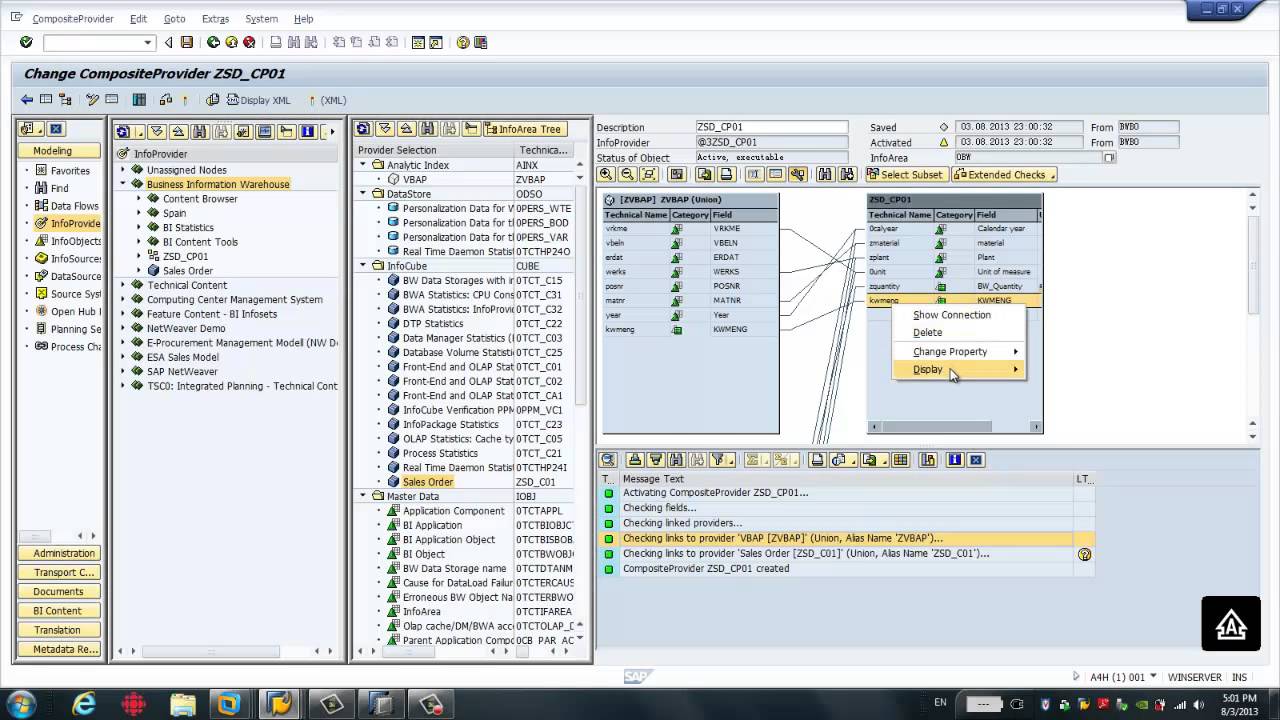Click the Zoom In magnifier above the diagram
1280x720 pixels.
point(606,174)
